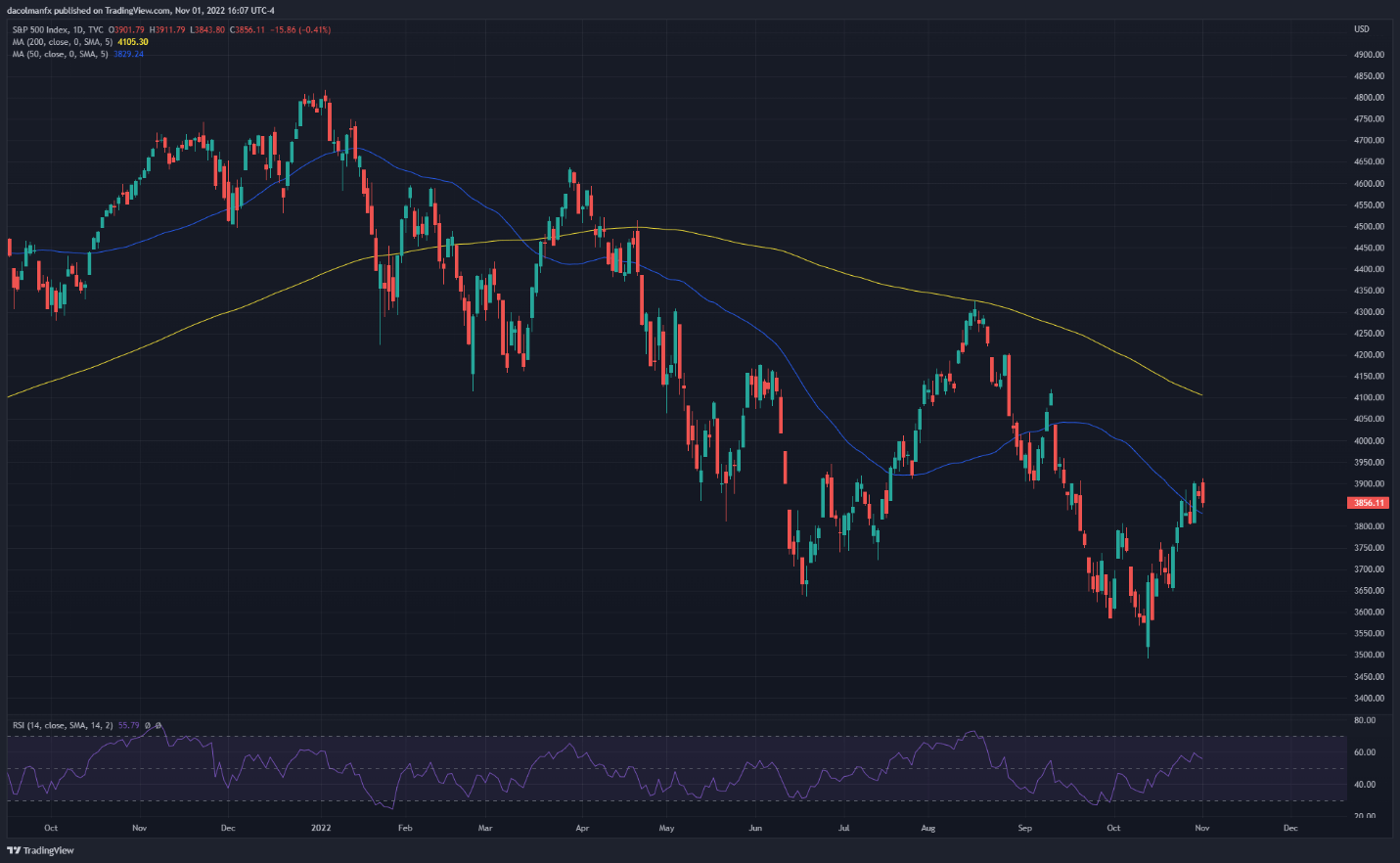1400x863 pixels.
Task: Click the RSI value 55.79
Action: point(128,725)
